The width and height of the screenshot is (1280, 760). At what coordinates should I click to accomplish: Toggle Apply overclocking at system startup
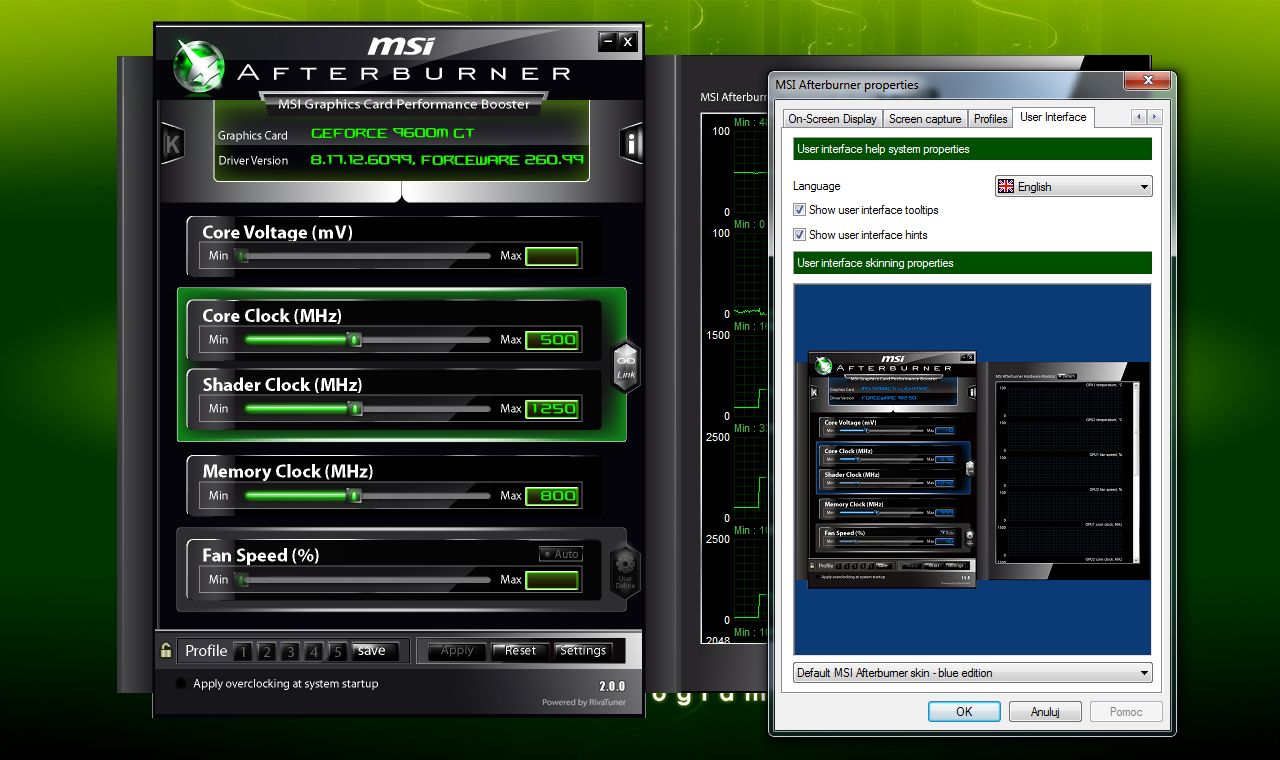coord(181,684)
